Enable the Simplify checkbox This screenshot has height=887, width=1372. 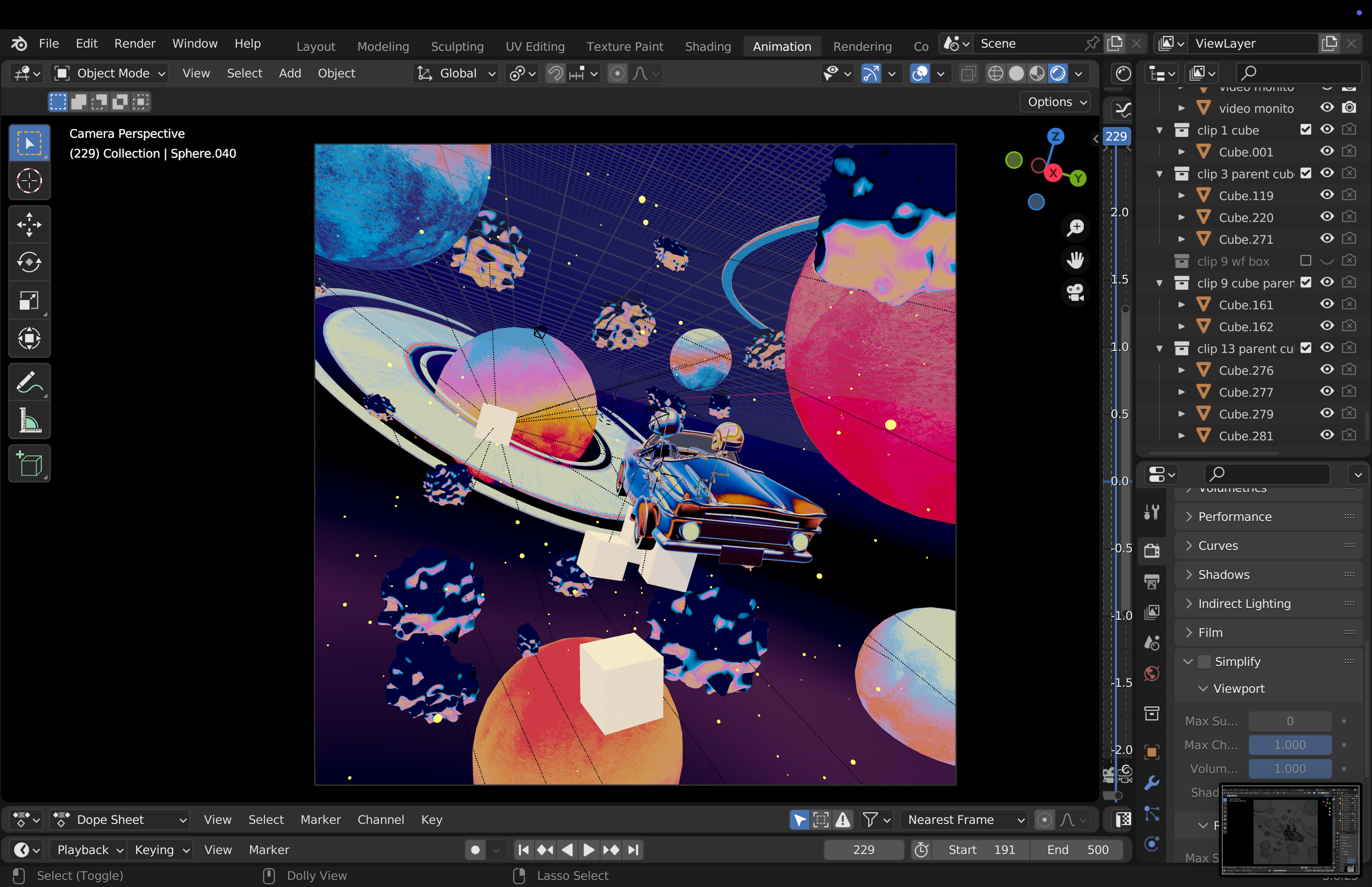[1204, 662]
